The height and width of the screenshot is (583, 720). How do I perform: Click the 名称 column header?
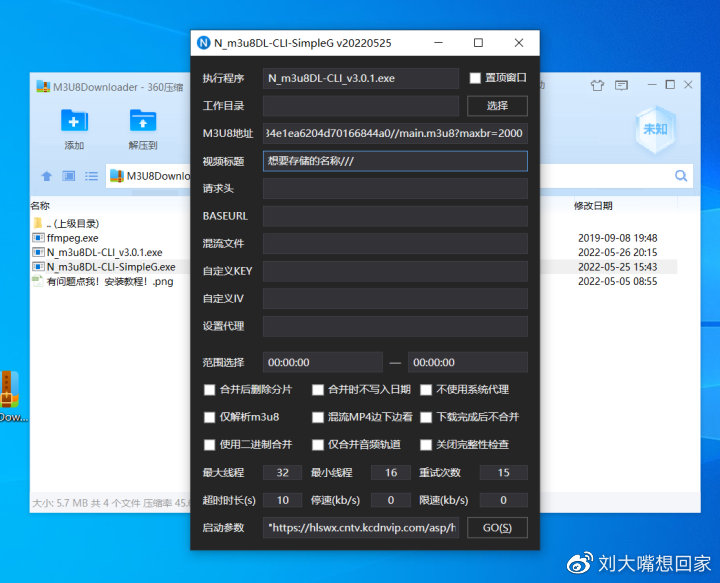(40, 206)
